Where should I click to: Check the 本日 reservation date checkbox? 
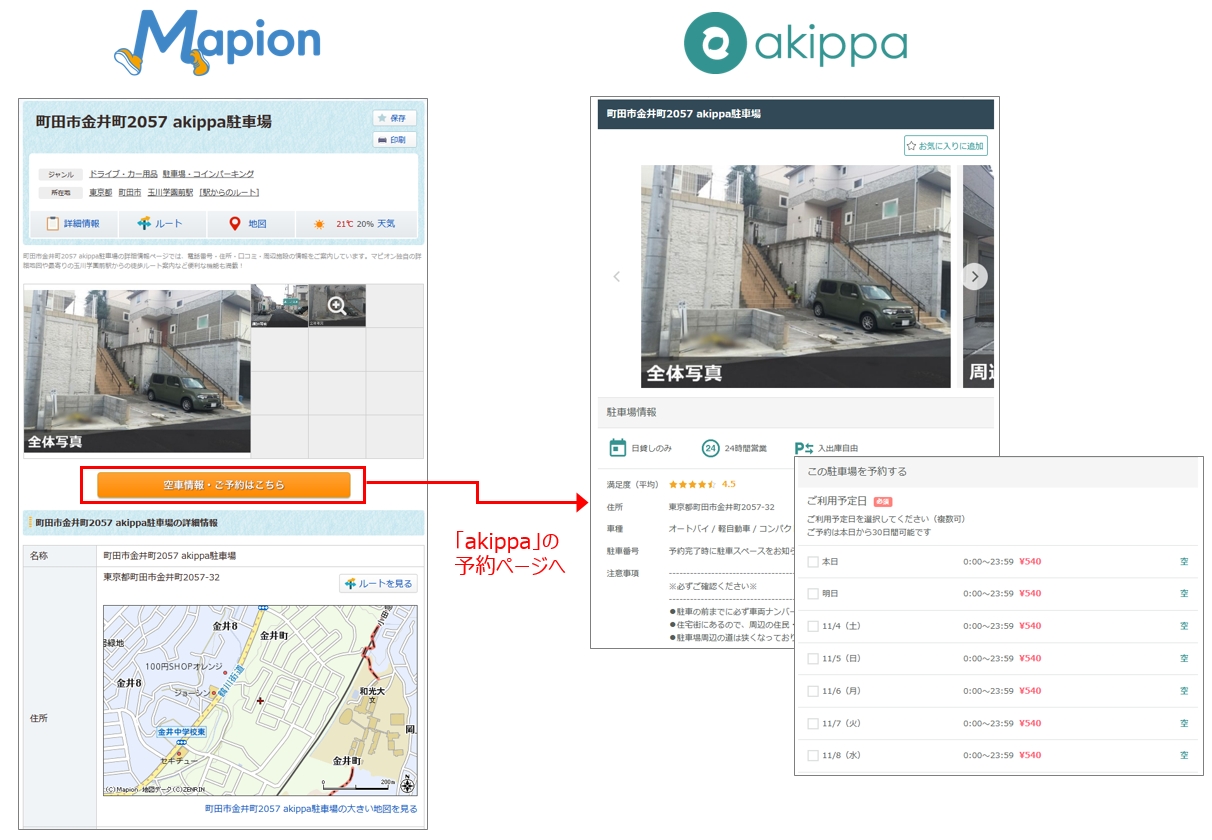pos(813,562)
